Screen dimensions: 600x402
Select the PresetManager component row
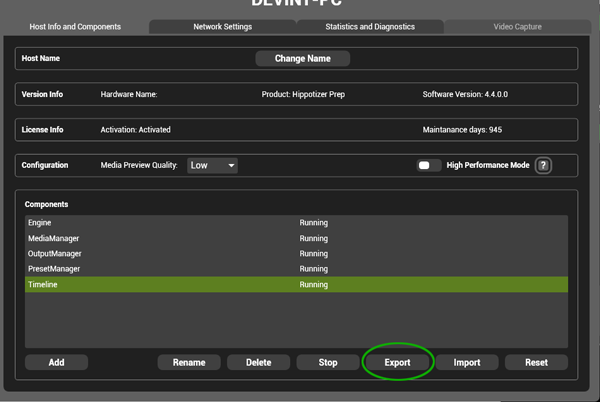[x=297, y=269]
